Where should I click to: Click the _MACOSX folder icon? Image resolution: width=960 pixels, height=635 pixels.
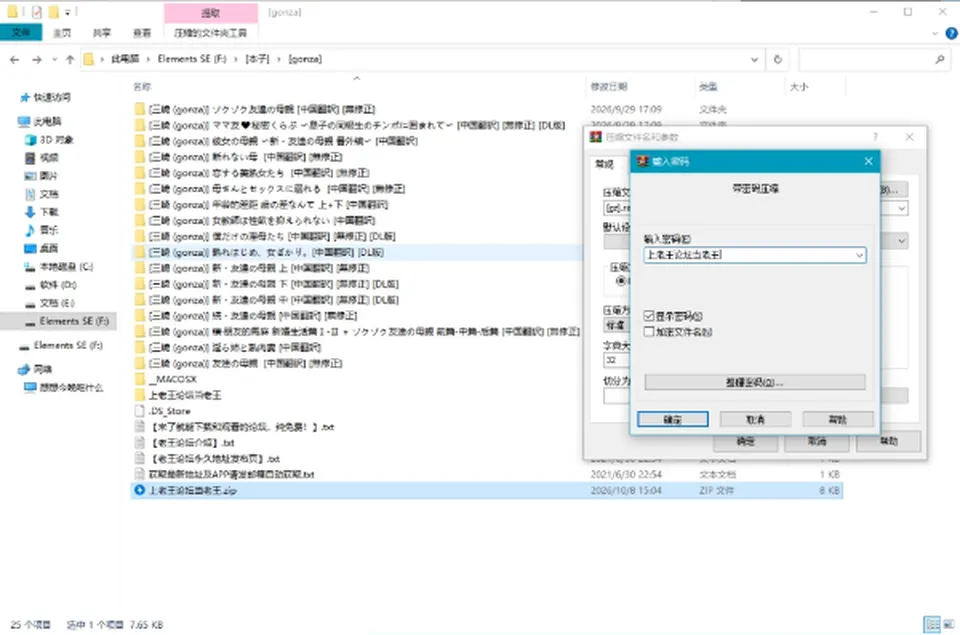140,379
